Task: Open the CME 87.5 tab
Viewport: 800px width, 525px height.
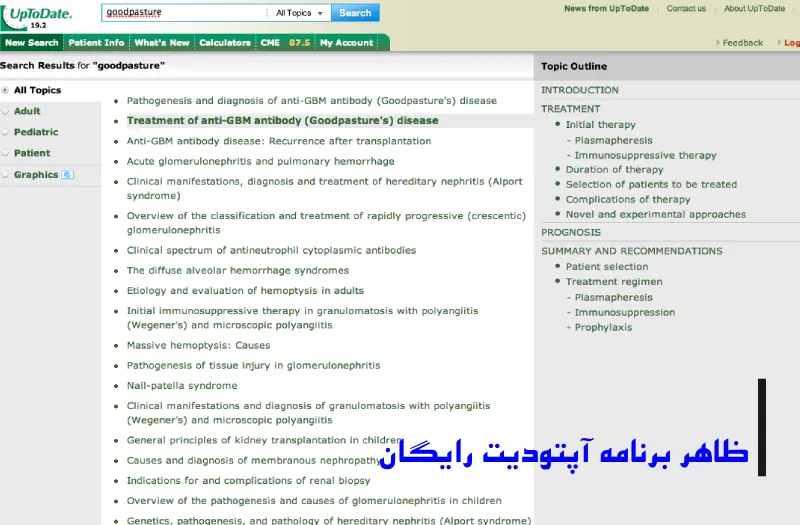Action: [x=285, y=42]
